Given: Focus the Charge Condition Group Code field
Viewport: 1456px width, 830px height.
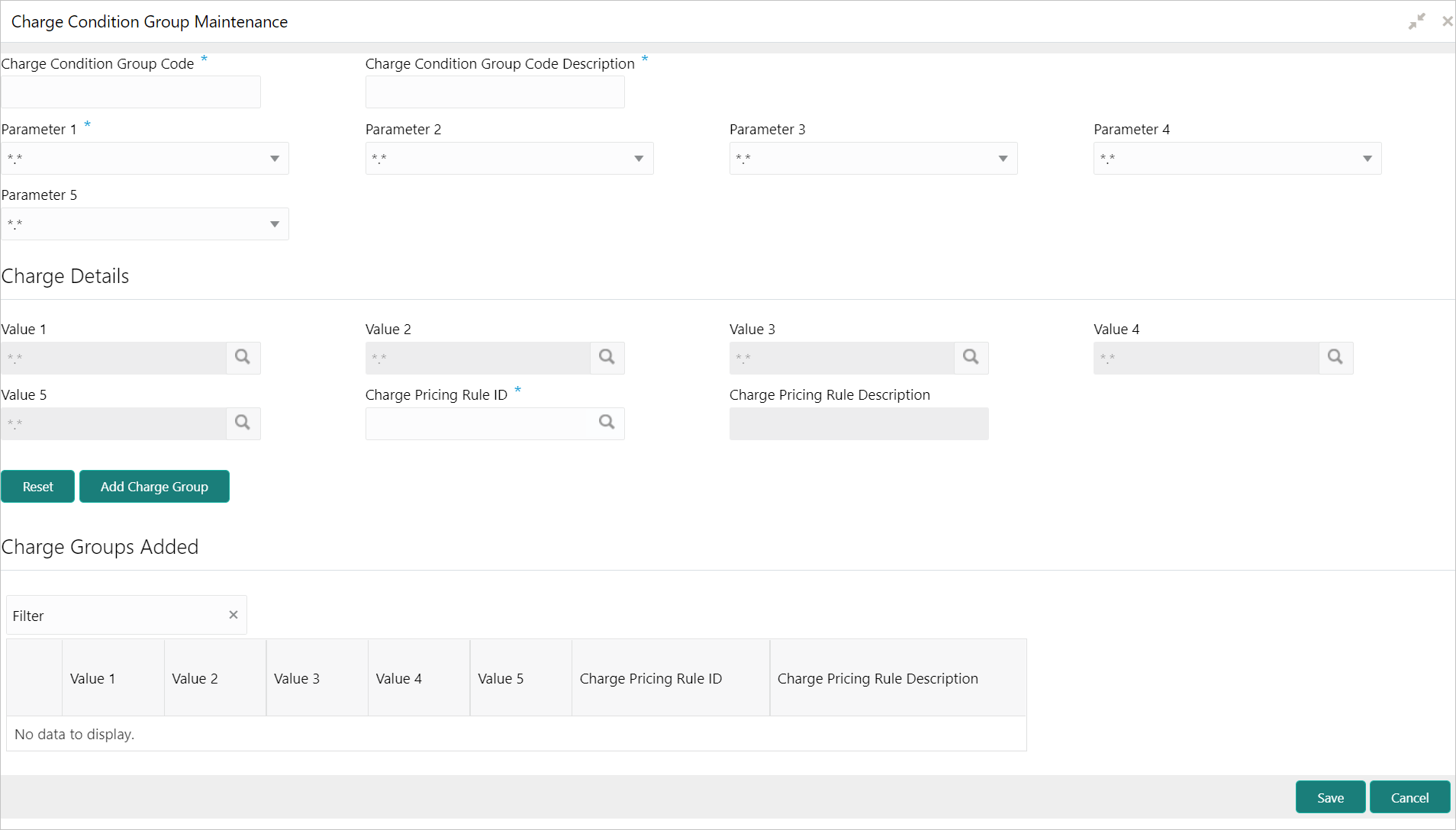Looking at the screenshot, I should (x=130, y=92).
